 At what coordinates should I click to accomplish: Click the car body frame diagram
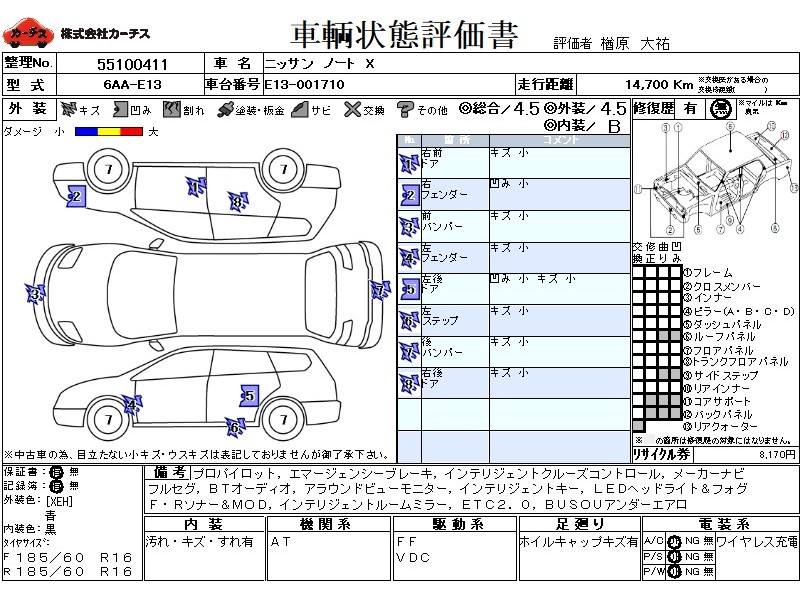tap(717, 175)
